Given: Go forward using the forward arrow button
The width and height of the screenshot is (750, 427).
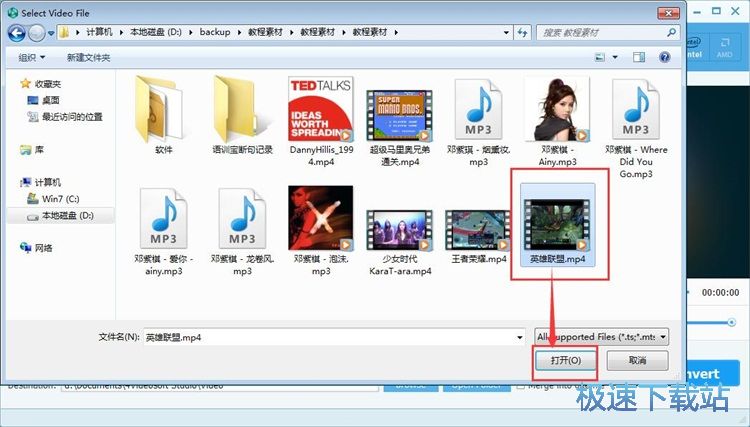Looking at the screenshot, I should tap(36, 33).
